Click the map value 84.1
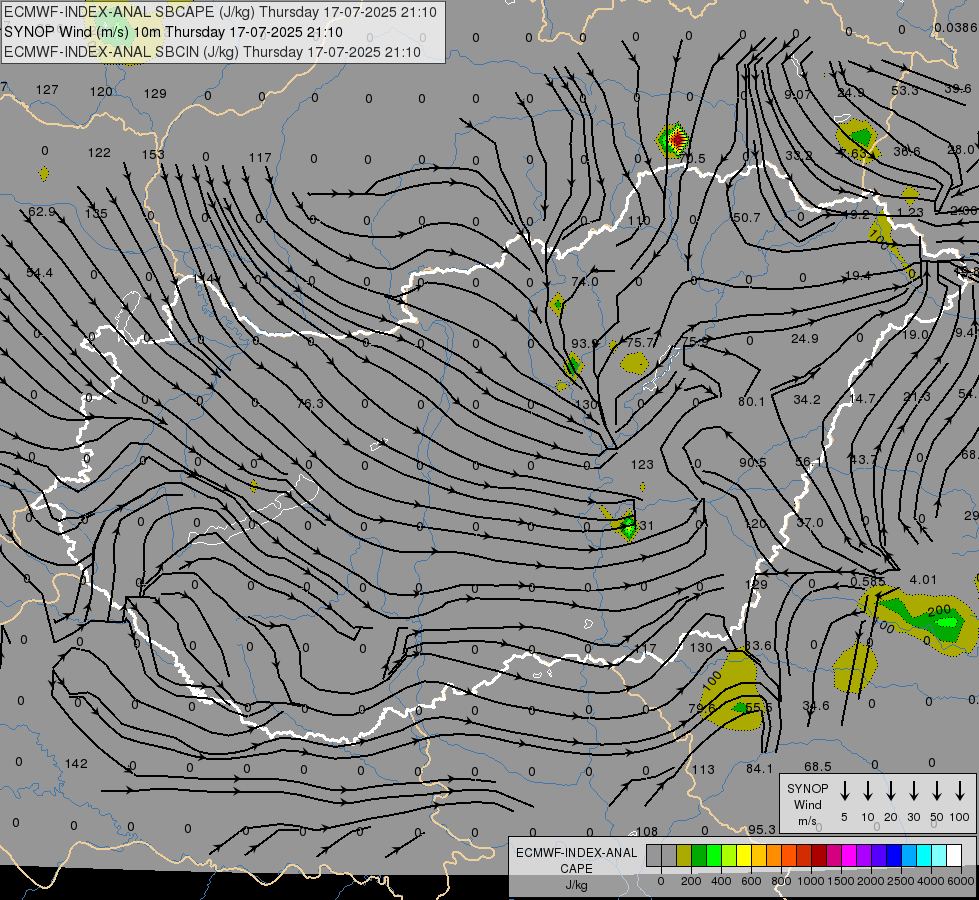 tap(759, 769)
